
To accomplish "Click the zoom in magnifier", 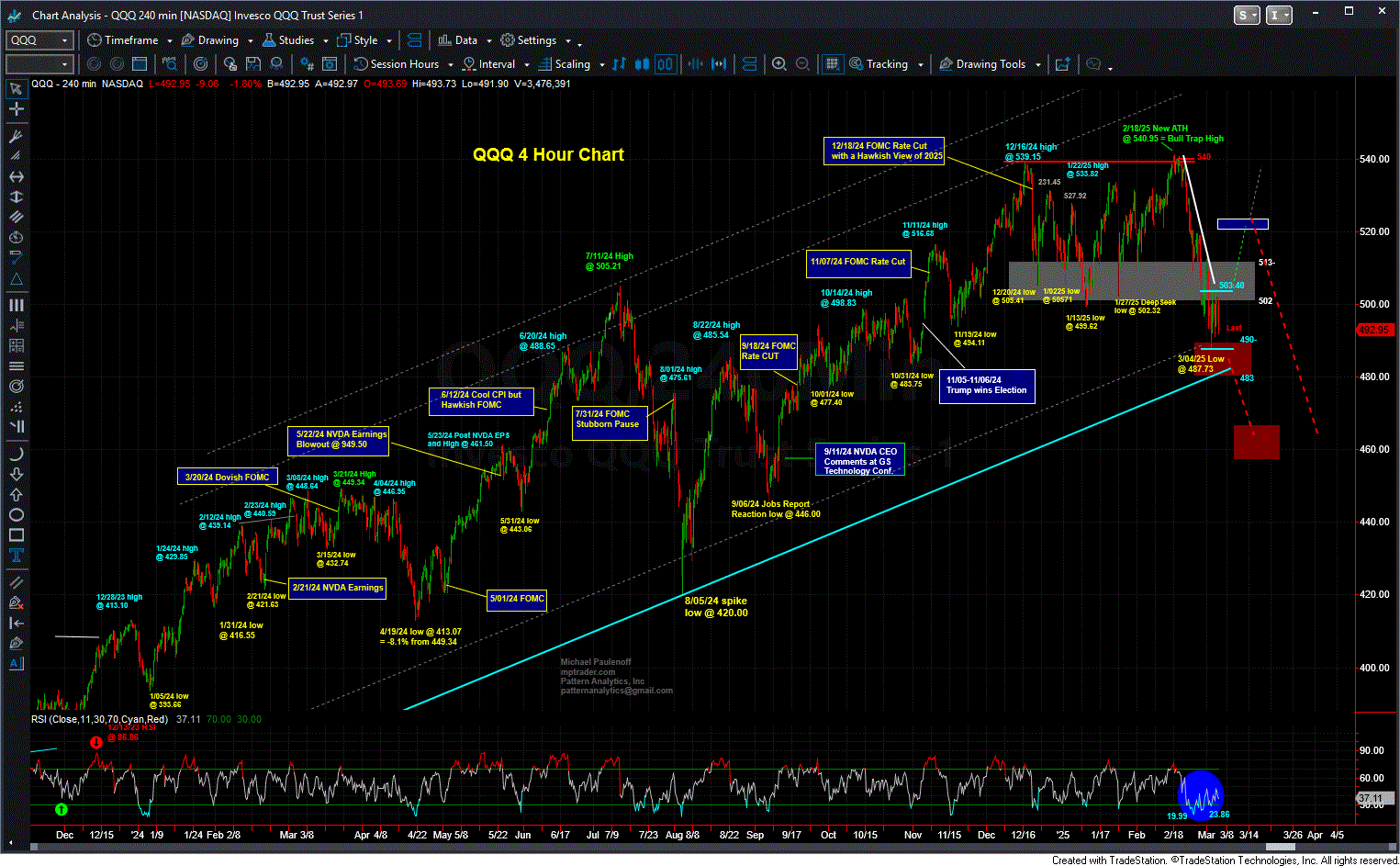I will point(779,64).
